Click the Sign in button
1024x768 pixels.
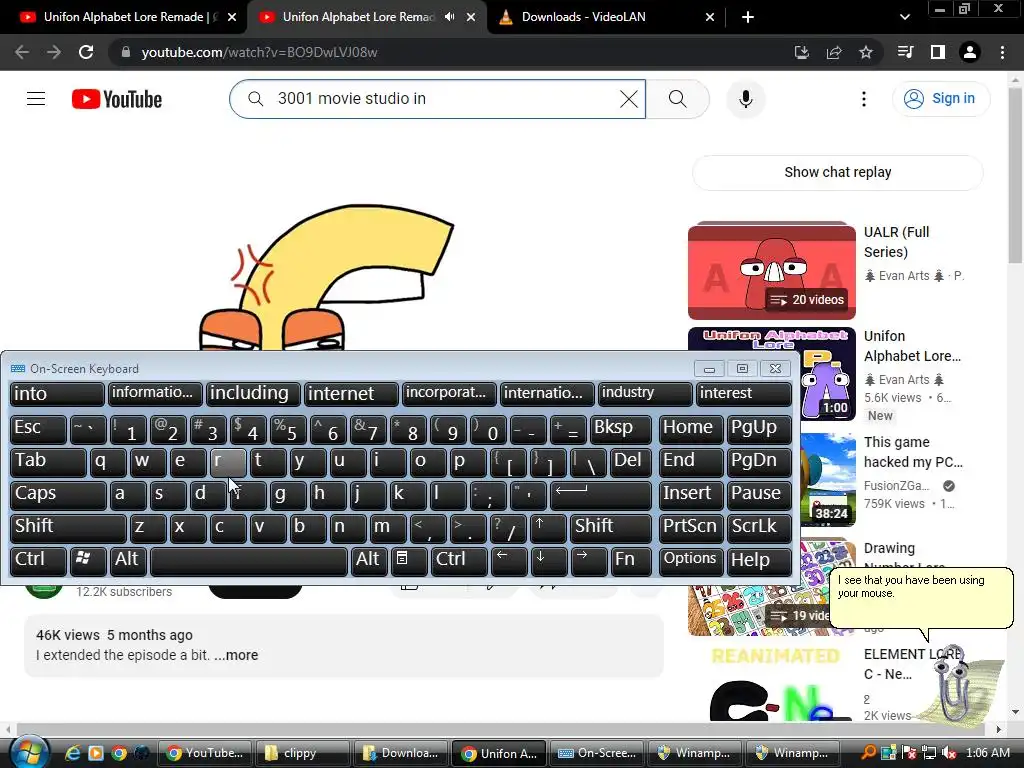point(941,99)
